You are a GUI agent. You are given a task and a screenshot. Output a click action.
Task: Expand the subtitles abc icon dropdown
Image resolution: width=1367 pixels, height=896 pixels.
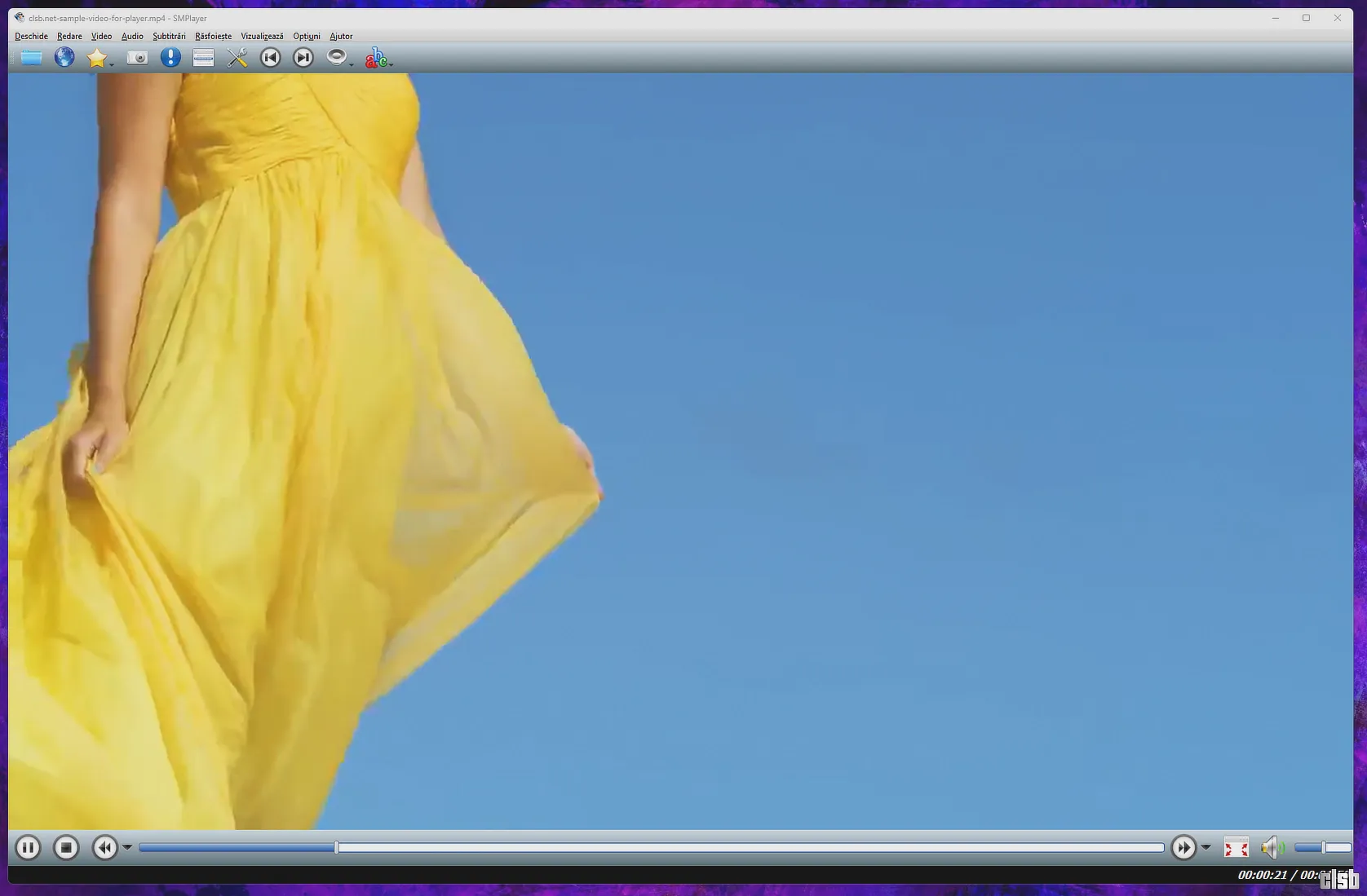click(391, 64)
